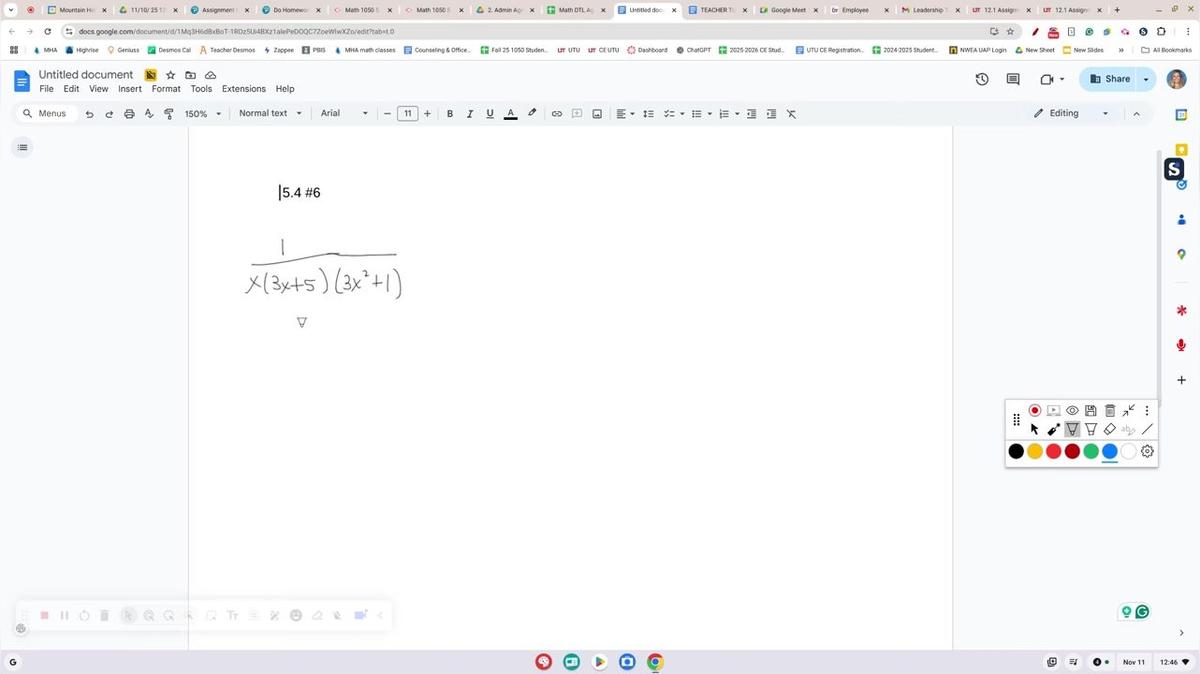1200x674 pixels.
Task: Select the straight line drawing tool
Action: tap(1147, 429)
